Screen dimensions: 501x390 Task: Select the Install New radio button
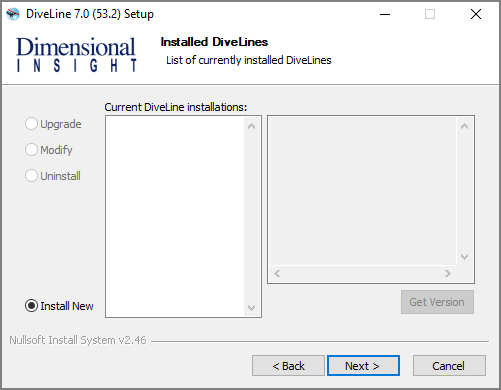pos(59,306)
